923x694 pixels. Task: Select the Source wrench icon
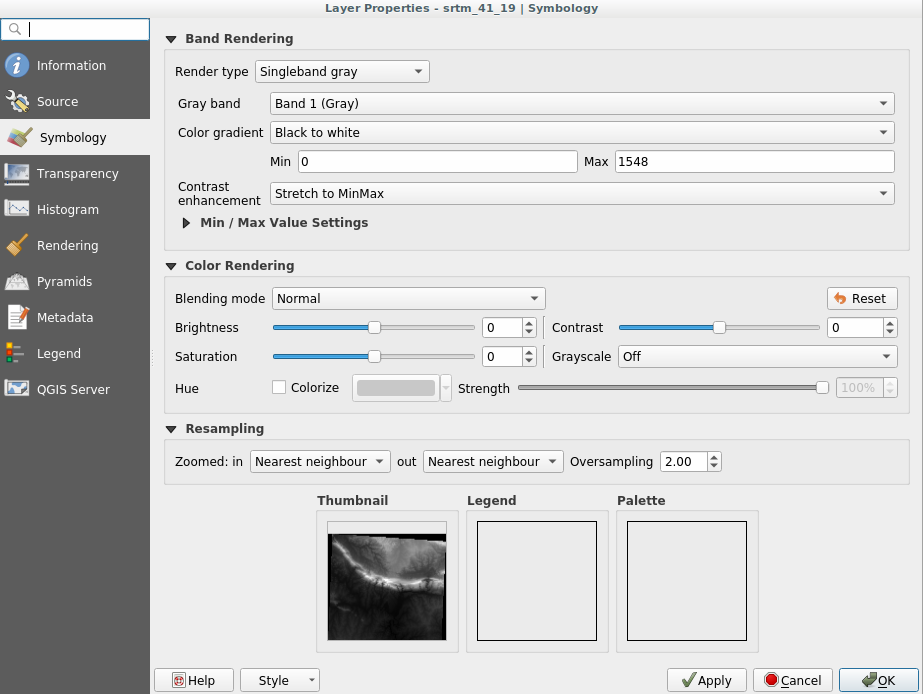pos(17,102)
